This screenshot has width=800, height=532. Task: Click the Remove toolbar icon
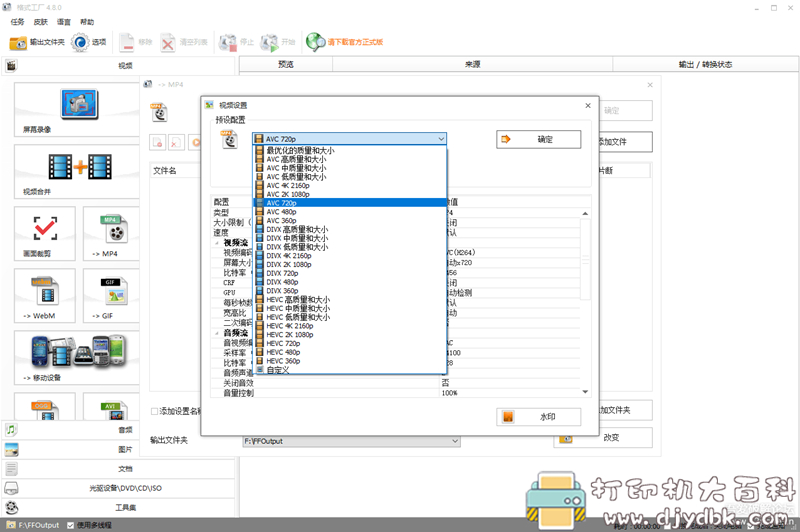(x=127, y=42)
